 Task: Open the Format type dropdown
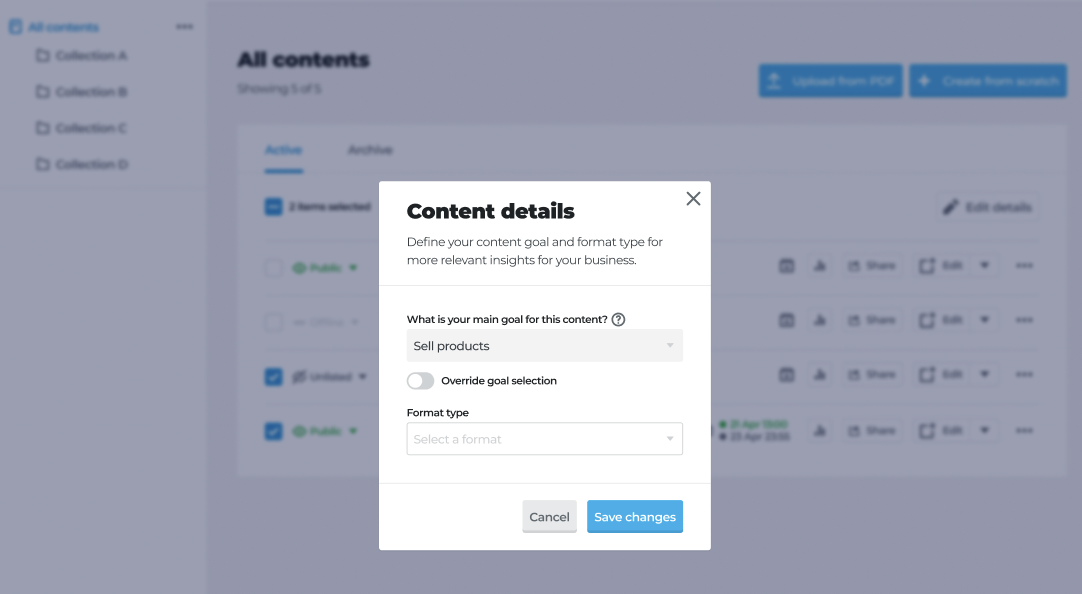(544, 439)
